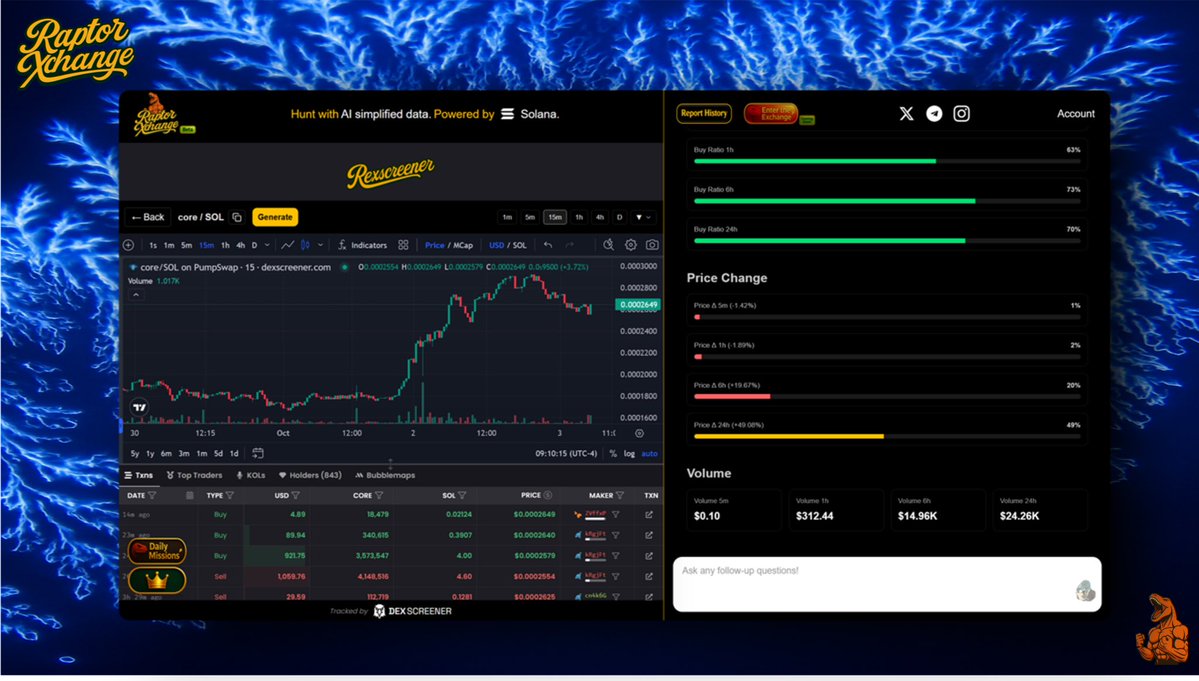
Task: Open the fx Indicators menu
Action: pos(363,245)
